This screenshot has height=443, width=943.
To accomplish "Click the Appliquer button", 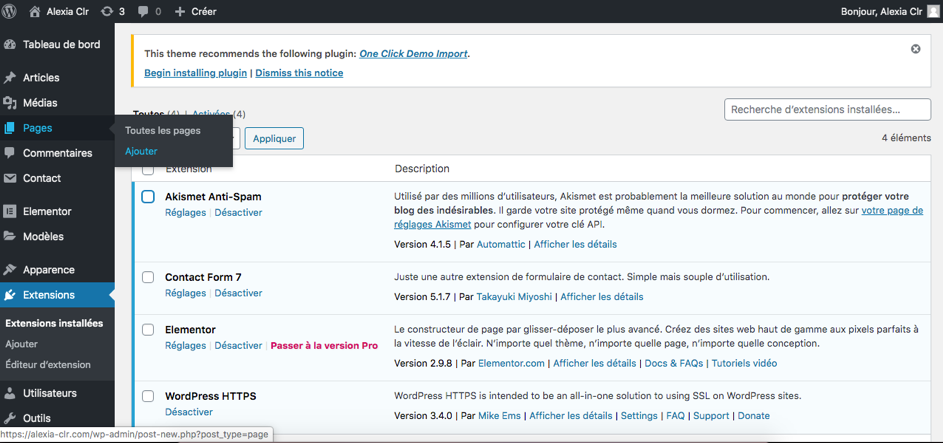I will [x=274, y=138].
